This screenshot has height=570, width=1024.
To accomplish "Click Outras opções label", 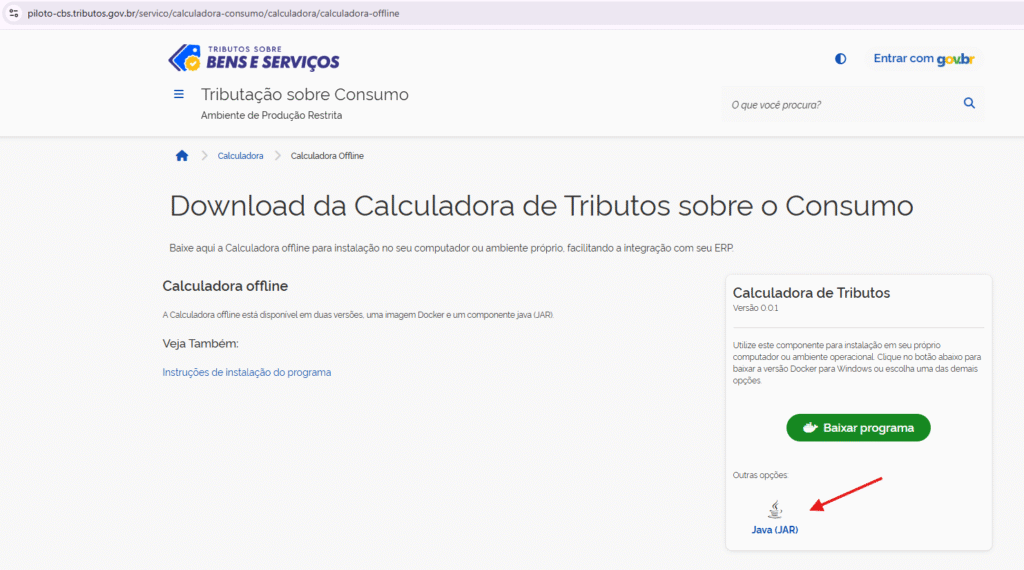I will (x=760, y=475).
